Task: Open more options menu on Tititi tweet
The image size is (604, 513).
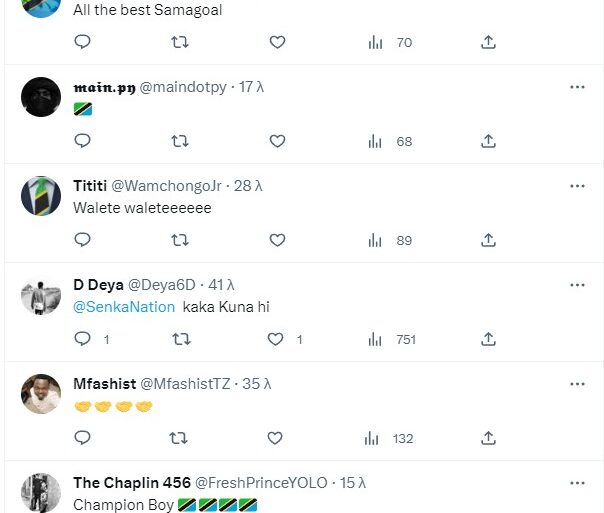Action: coord(577,186)
